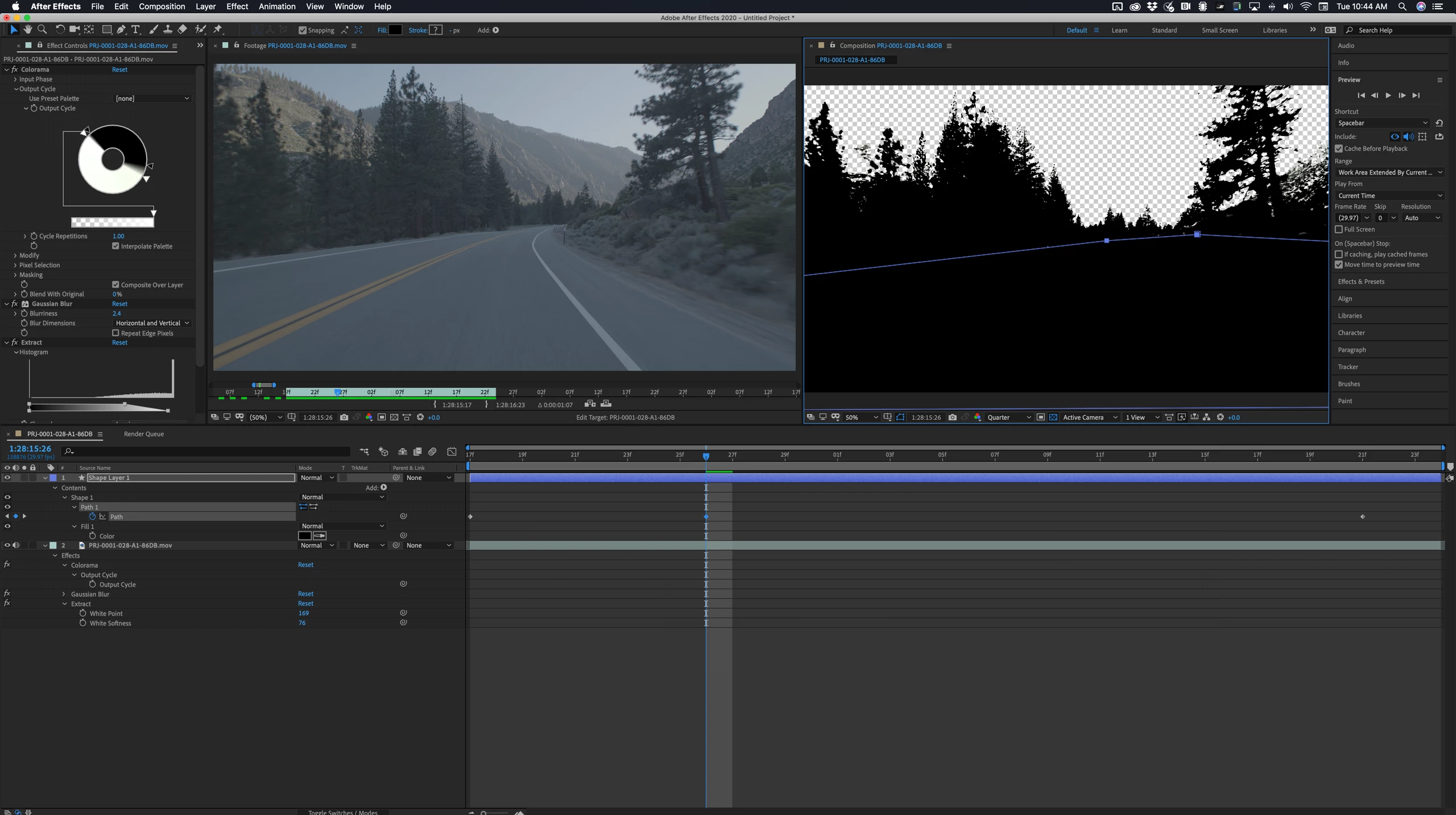Image resolution: width=1456 pixels, height=815 pixels.
Task: Open the Quarter resolution dropdown
Action: [x=1008, y=417]
